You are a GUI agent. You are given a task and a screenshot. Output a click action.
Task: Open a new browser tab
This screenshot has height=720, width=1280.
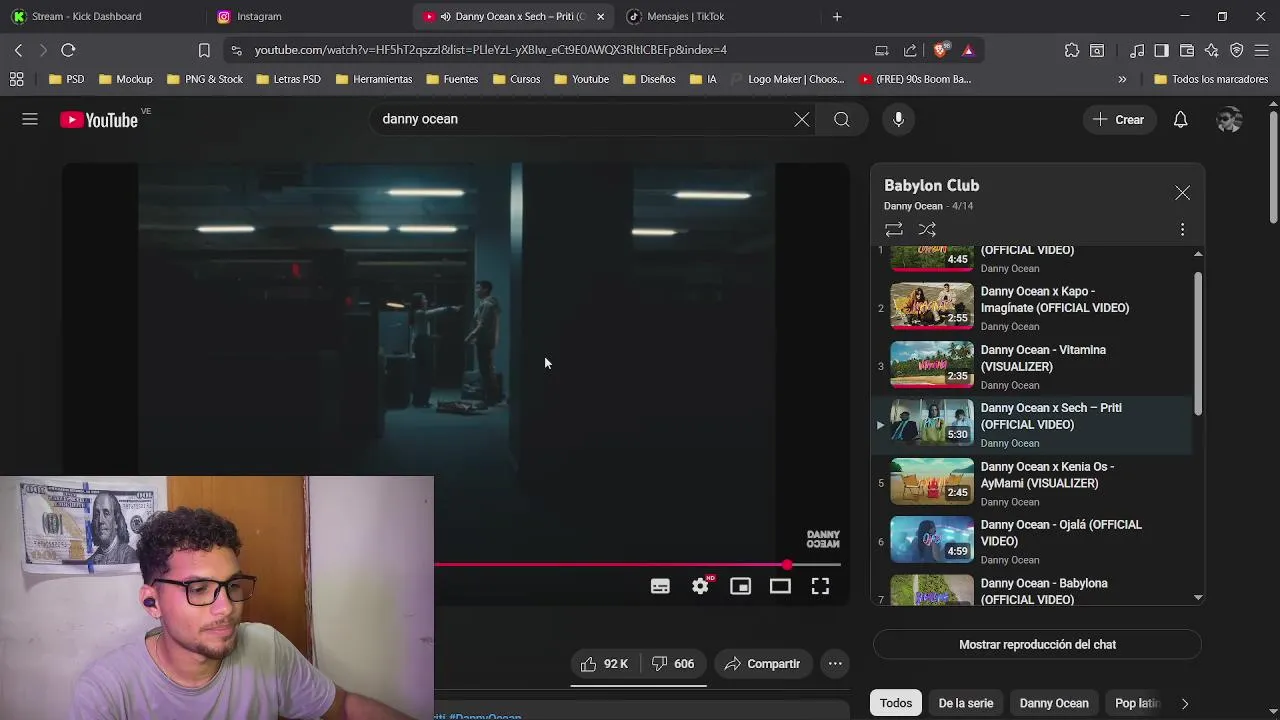point(837,16)
